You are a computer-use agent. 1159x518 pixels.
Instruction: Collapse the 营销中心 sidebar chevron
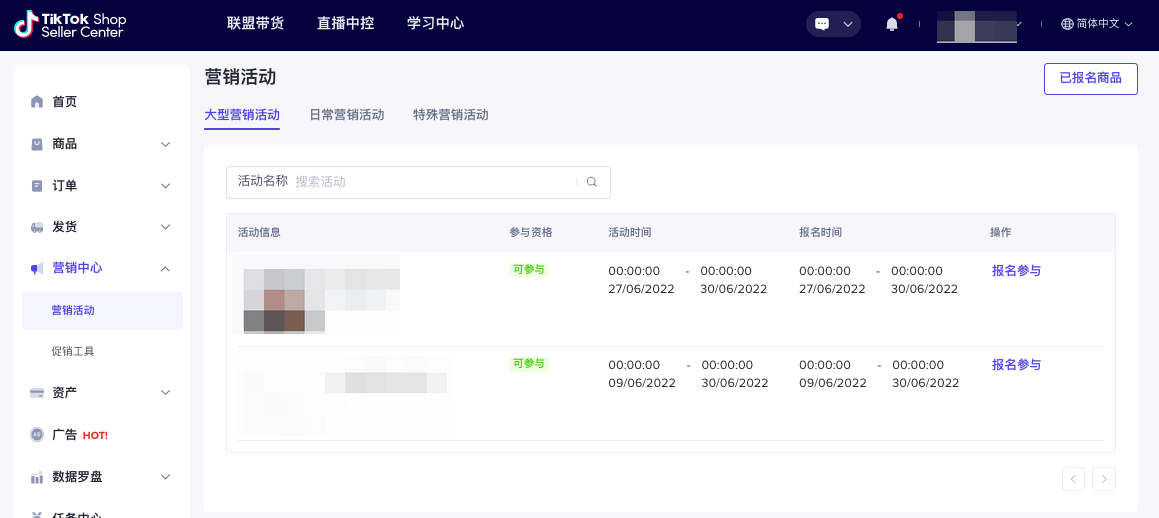tap(166, 268)
